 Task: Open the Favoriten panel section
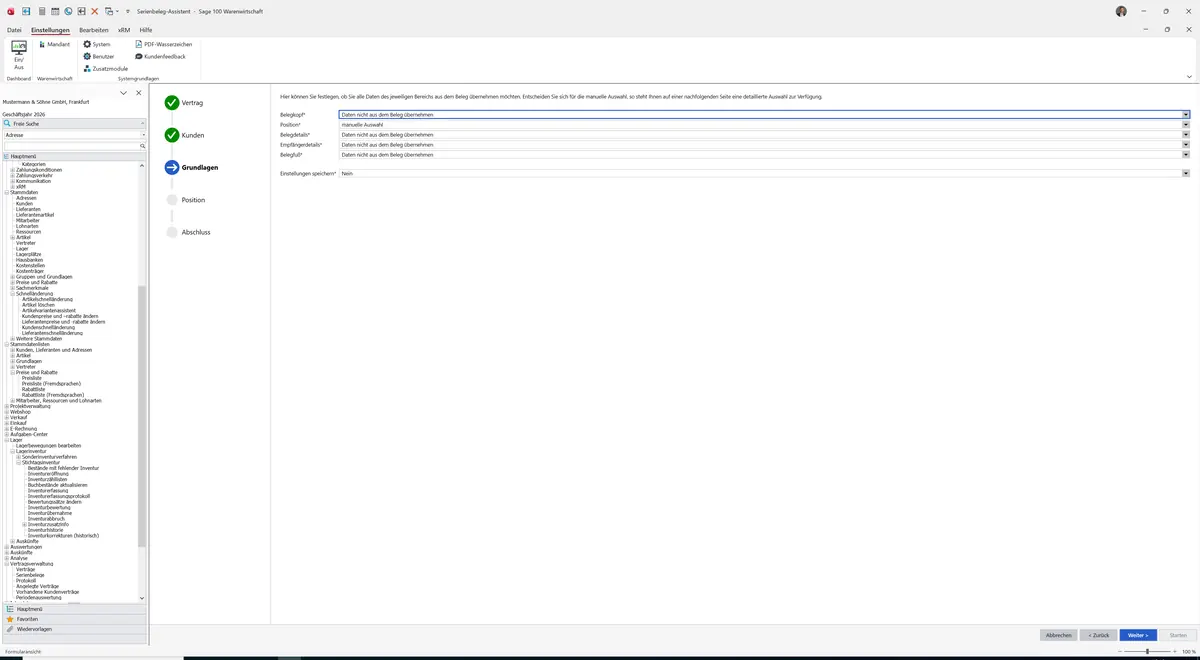(x=74, y=619)
